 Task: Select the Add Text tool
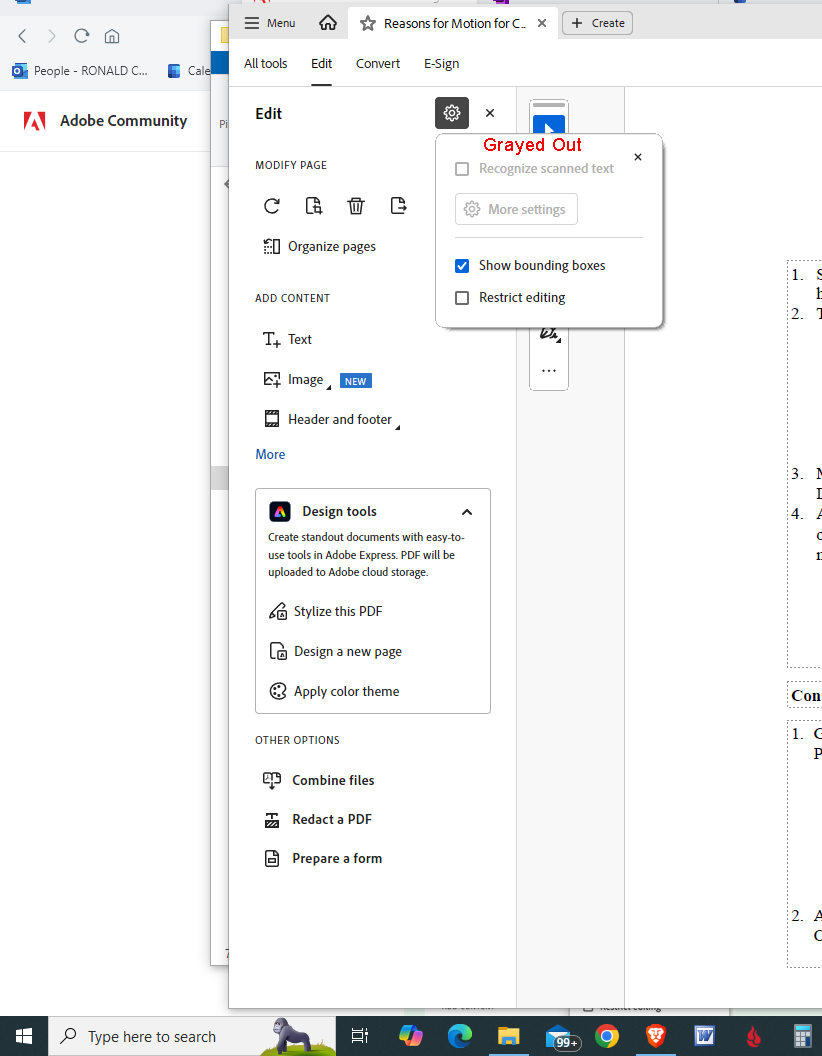coord(287,339)
